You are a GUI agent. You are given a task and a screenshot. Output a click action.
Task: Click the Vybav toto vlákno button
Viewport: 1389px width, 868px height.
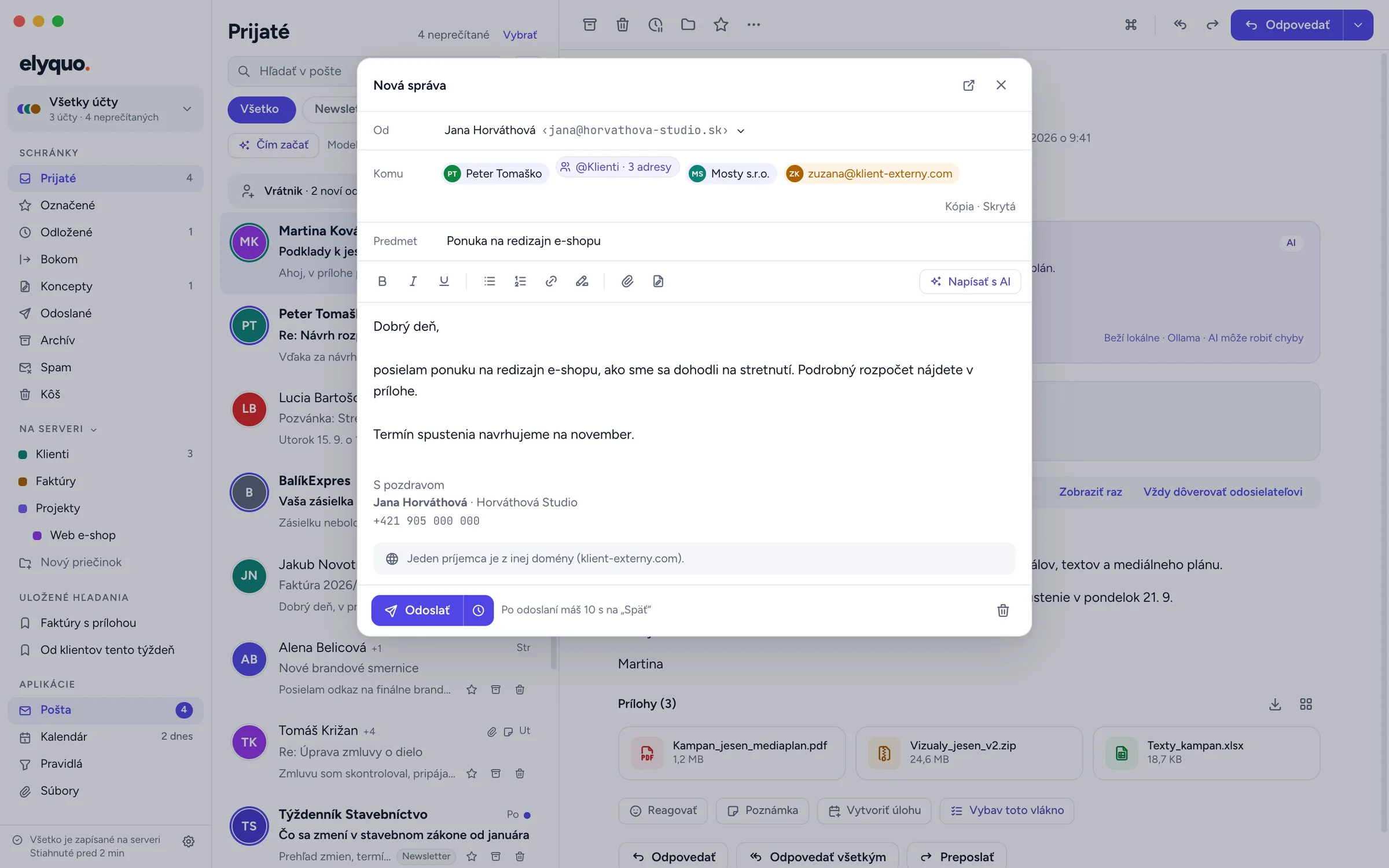click(x=1007, y=811)
